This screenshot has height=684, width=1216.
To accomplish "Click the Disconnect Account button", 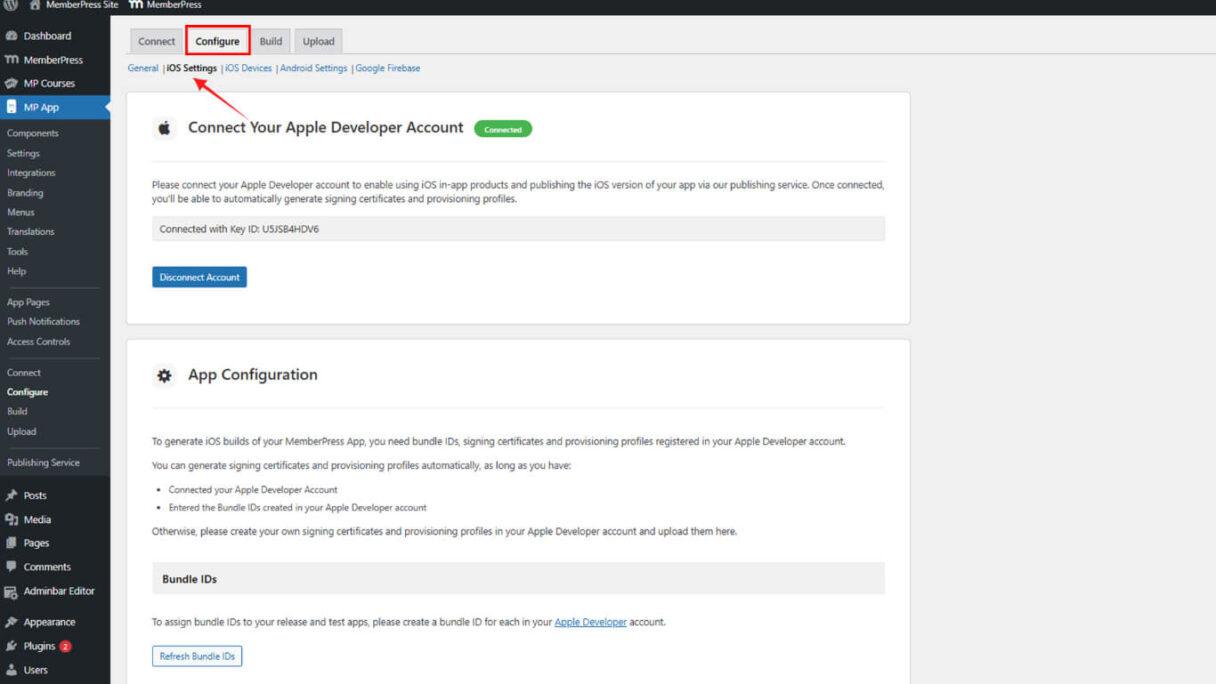I will pyautogui.click(x=199, y=277).
